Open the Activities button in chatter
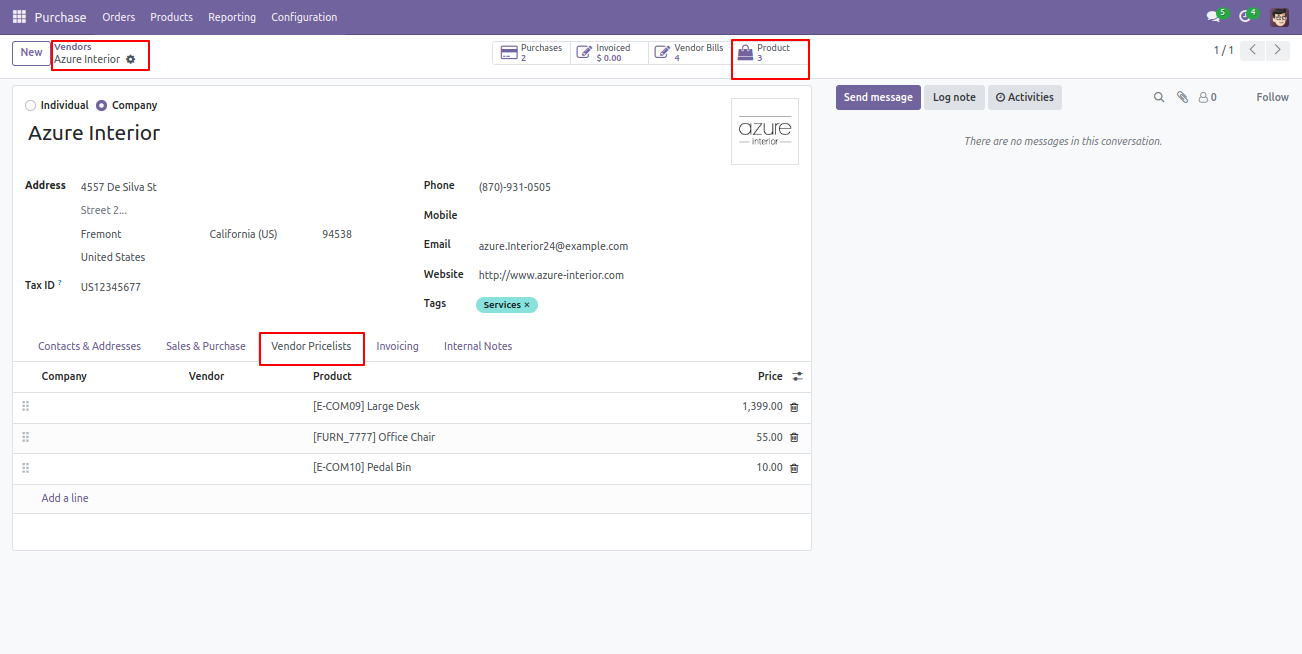 tap(1025, 97)
